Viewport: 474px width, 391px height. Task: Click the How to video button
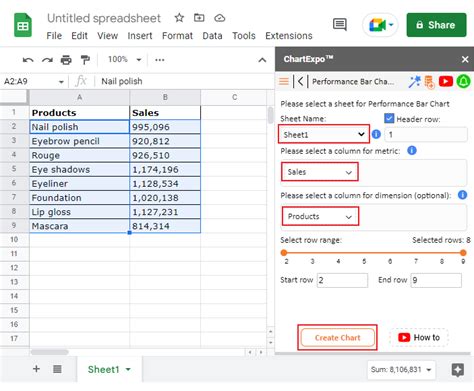[x=419, y=338]
